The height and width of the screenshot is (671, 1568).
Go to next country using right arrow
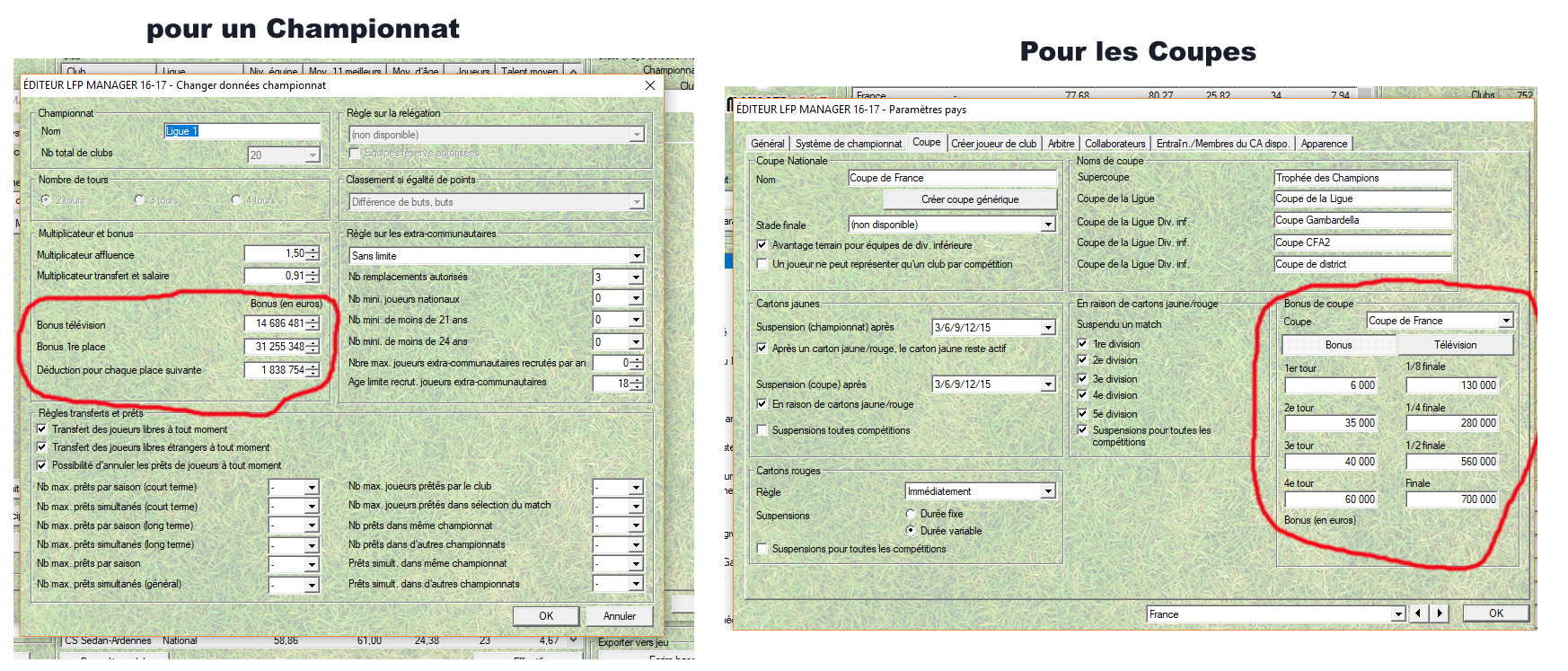(x=1440, y=614)
